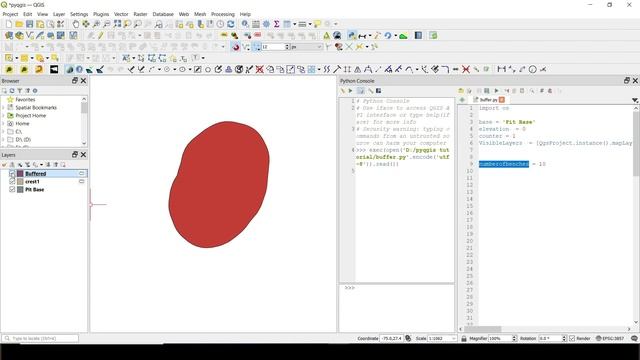This screenshot has height=360, width=640.
Task: Click the Refresh map icon
Action: (231, 24)
